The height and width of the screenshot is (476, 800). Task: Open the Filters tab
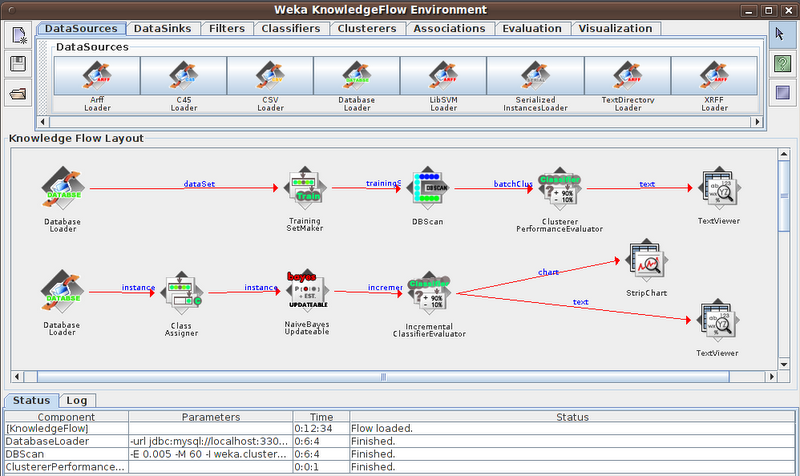tap(227, 29)
